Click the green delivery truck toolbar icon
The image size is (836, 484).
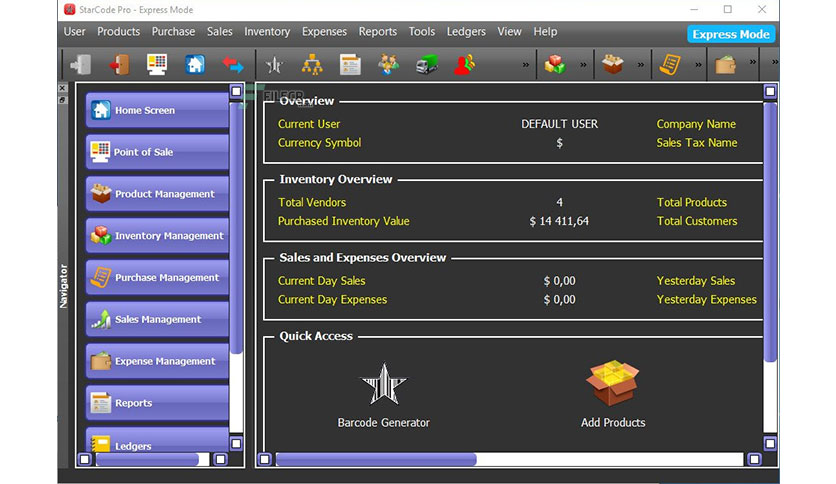[427, 64]
